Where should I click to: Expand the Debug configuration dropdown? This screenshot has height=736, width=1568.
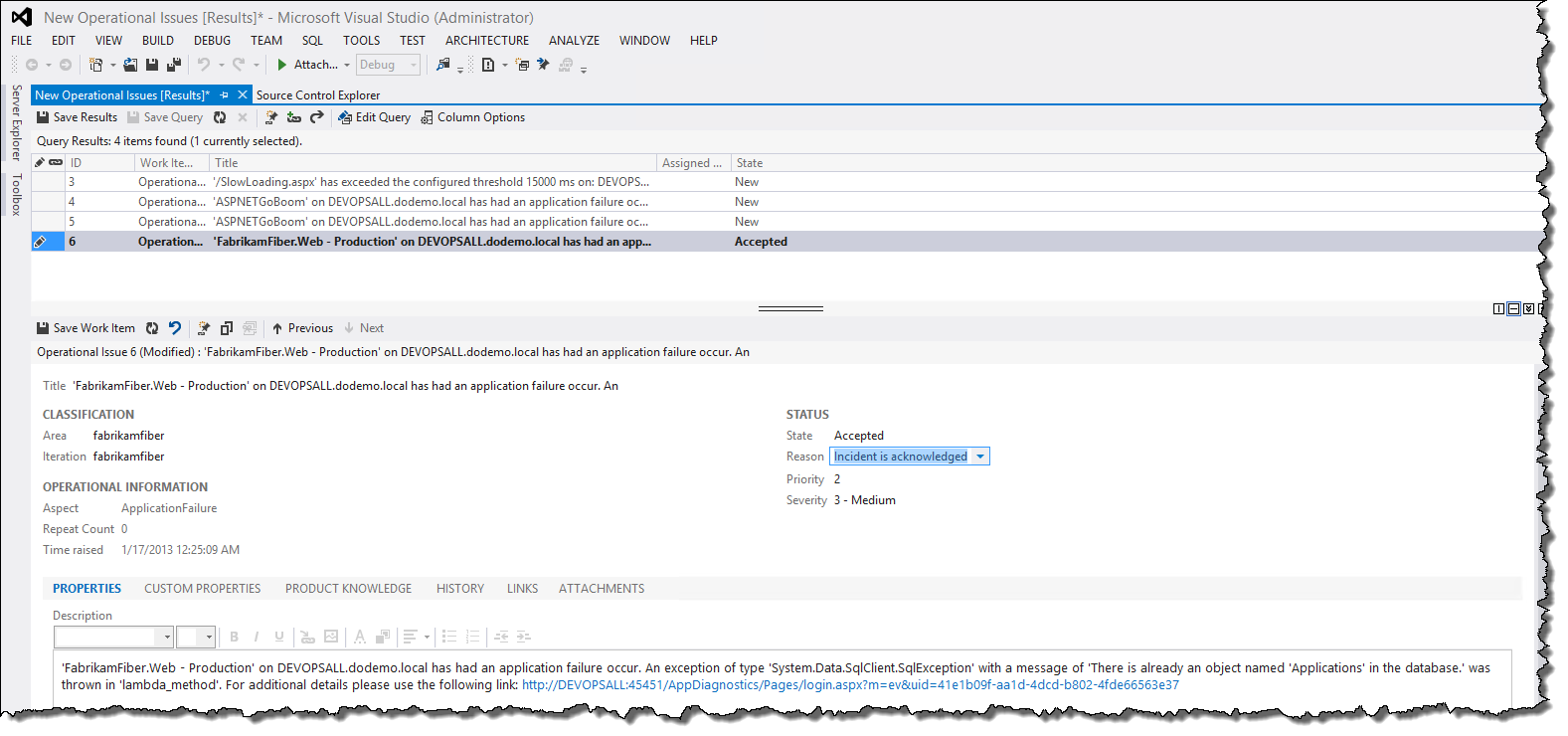pyautogui.click(x=414, y=66)
